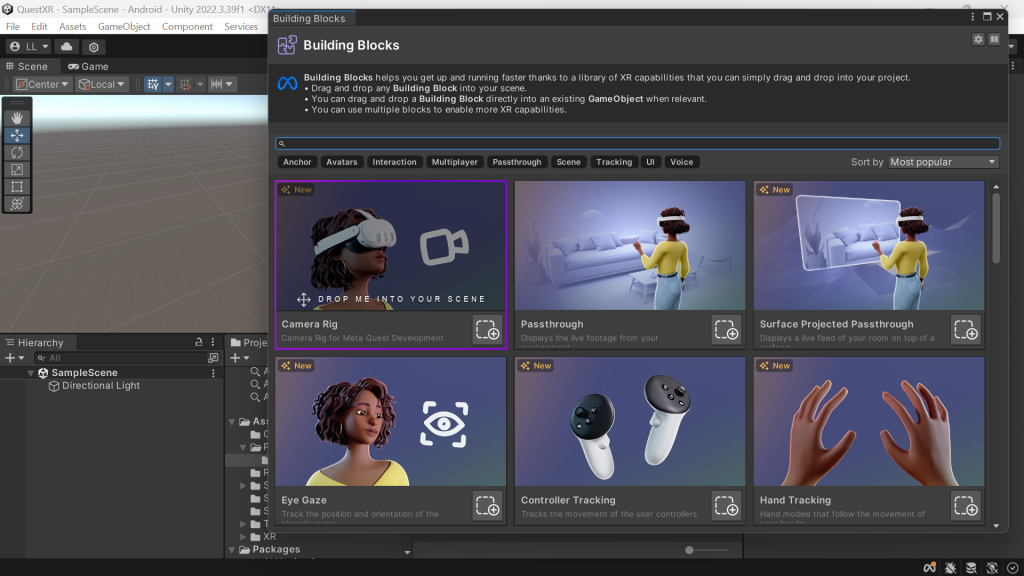
Task: Add Passthrough block to scene
Action: [726, 330]
